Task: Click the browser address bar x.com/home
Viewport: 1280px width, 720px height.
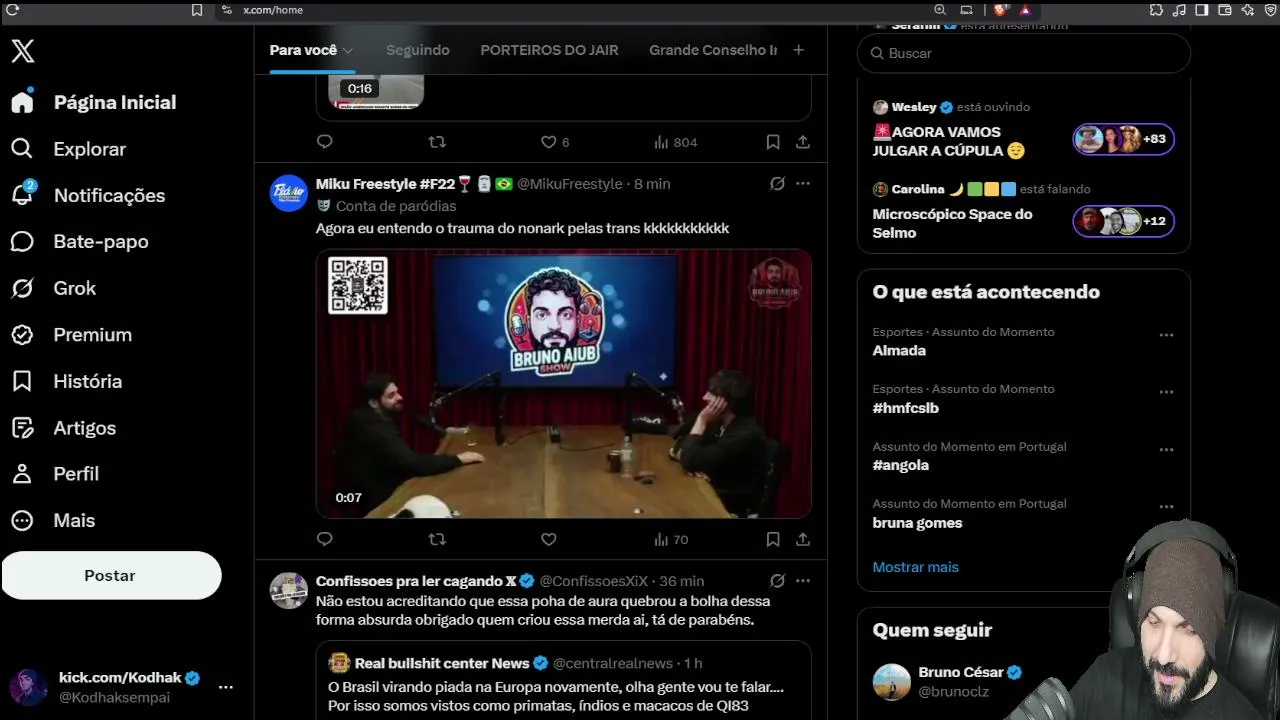Action: point(273,10)
